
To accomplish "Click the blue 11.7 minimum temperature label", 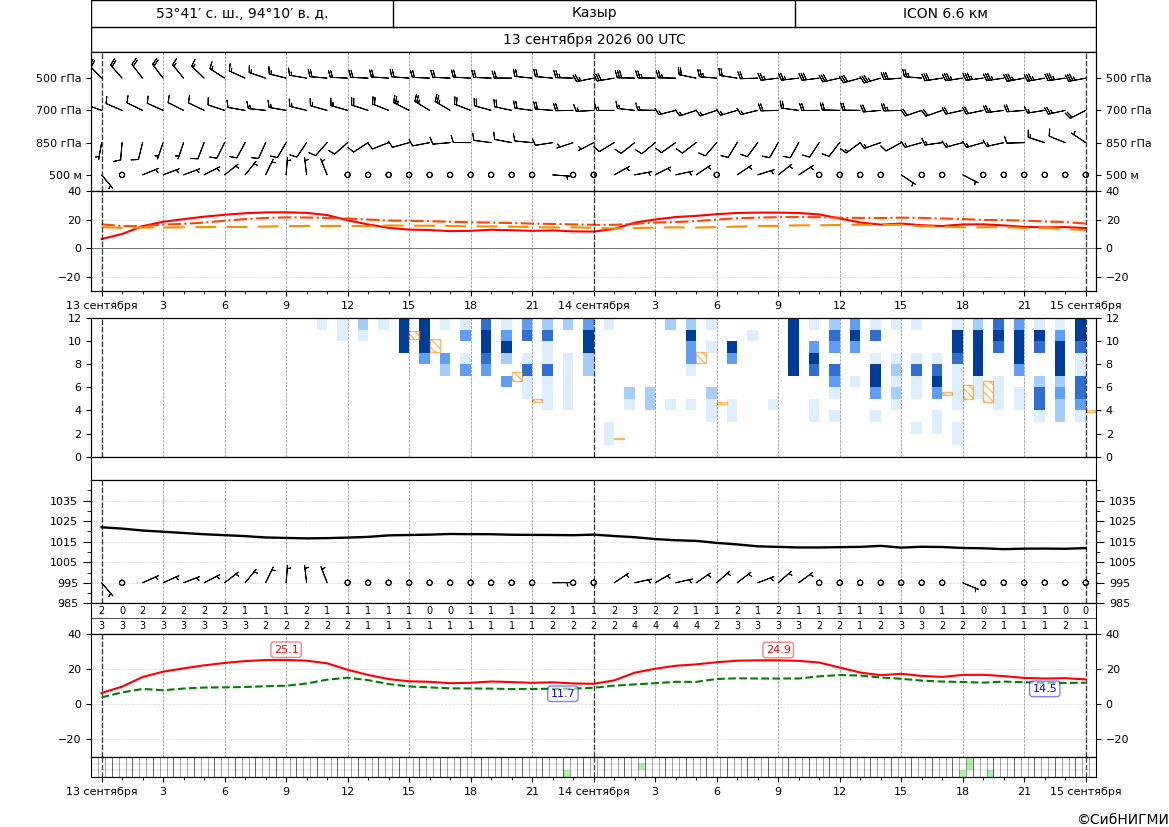I will pyautogui.click(x=562, y=694).
